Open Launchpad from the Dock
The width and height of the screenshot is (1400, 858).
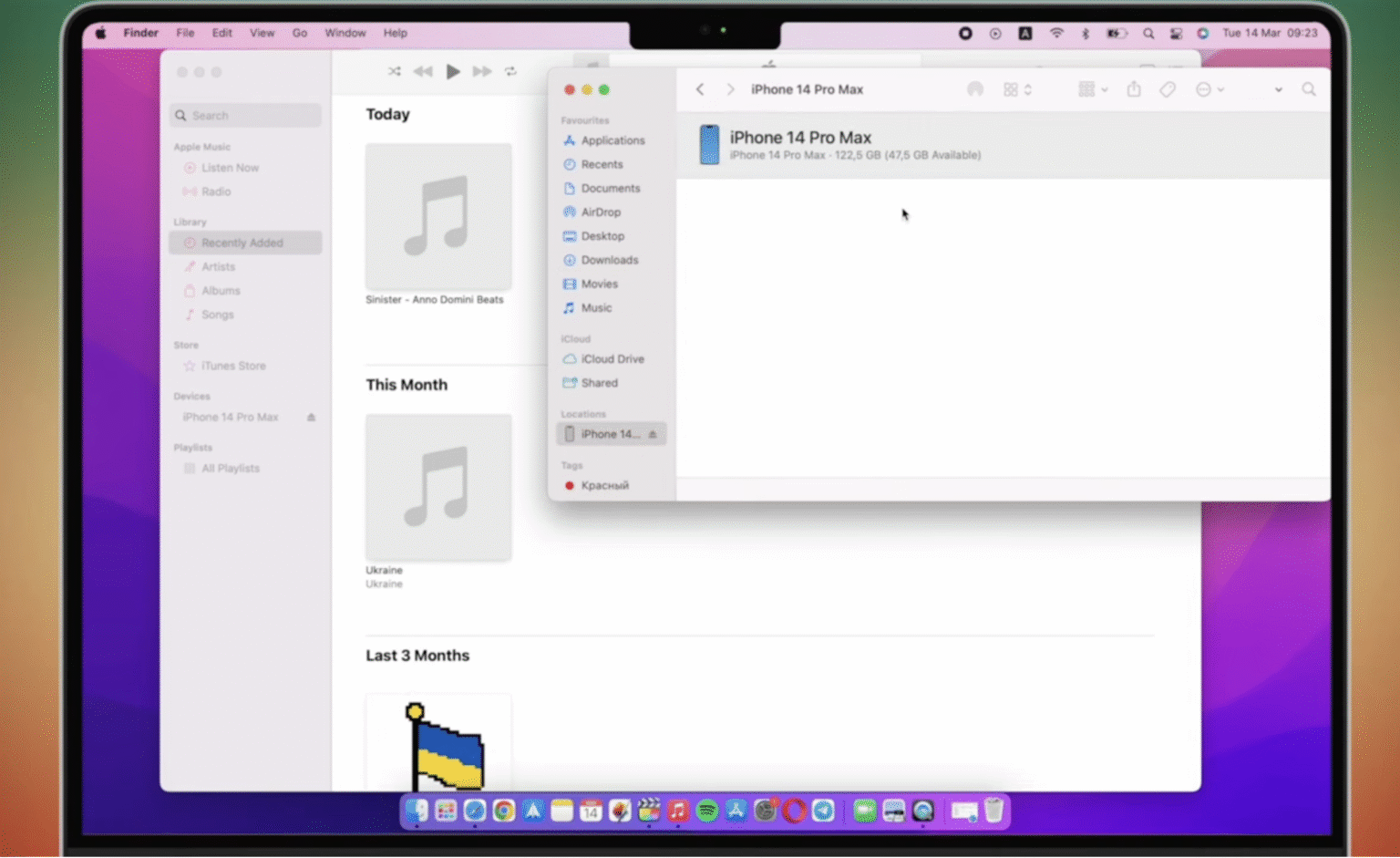pyautogui.click(x=446, y=811)
